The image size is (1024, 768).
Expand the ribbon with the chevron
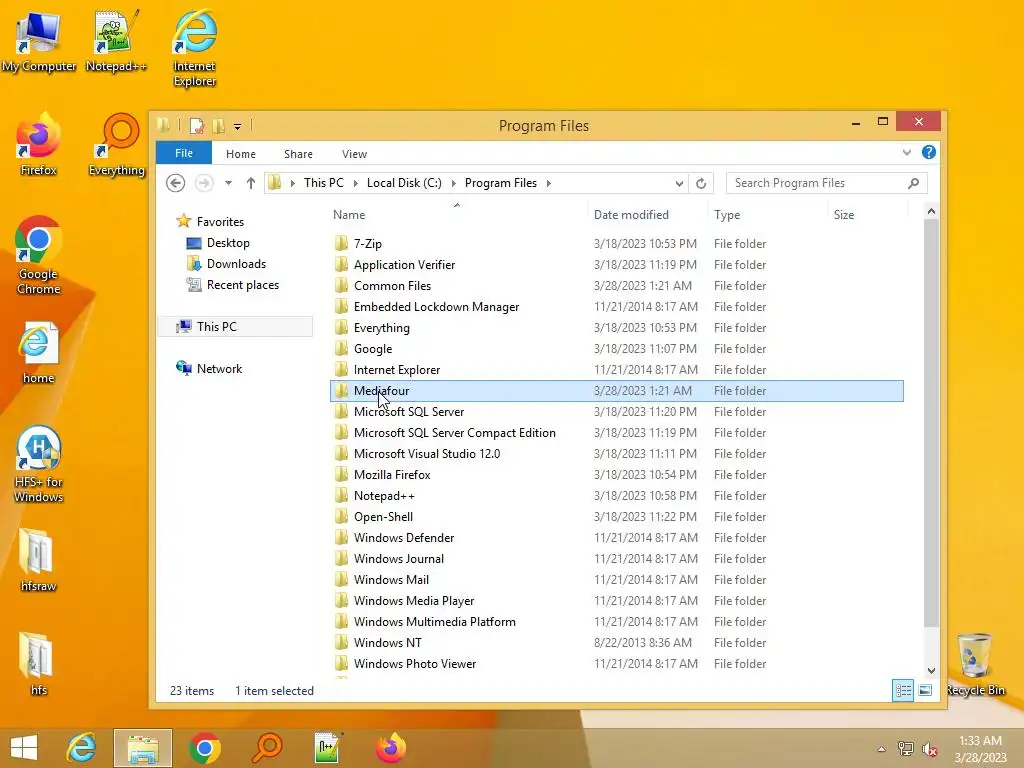point(906,153)
